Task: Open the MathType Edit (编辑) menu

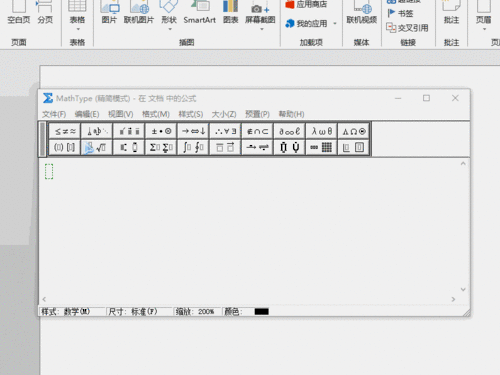Action: 87,114
